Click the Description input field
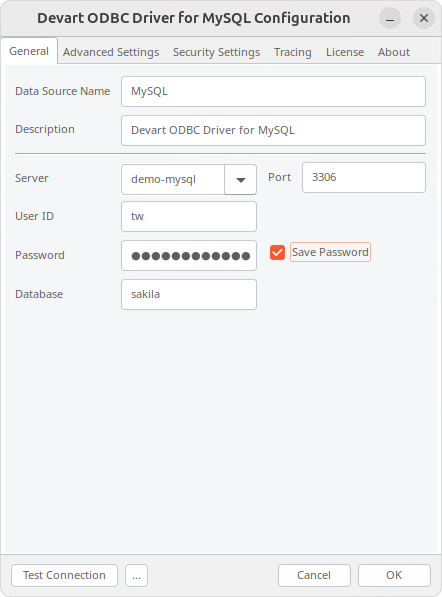 tap(273, 130)
